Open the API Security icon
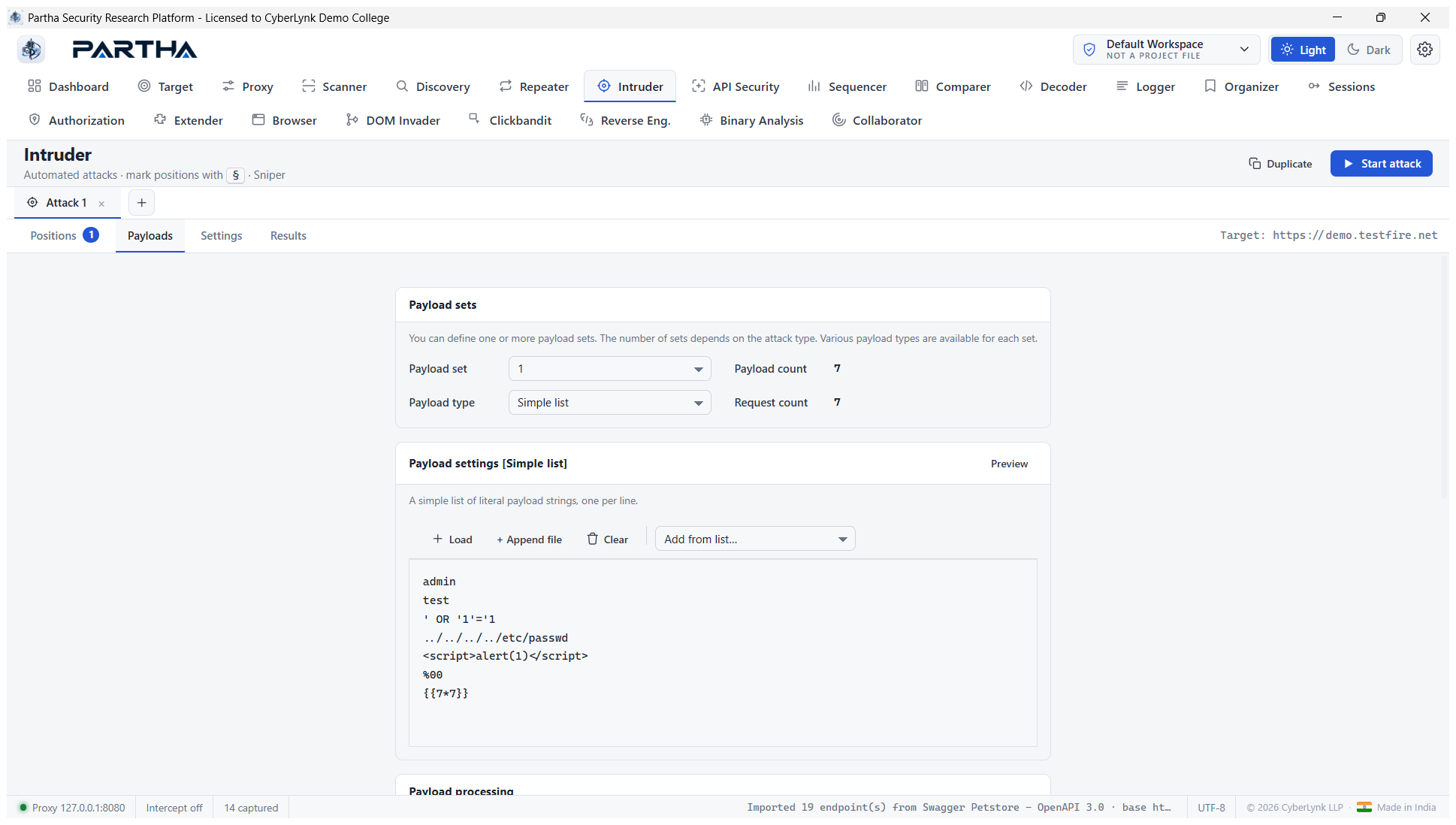 coord(699,86)
